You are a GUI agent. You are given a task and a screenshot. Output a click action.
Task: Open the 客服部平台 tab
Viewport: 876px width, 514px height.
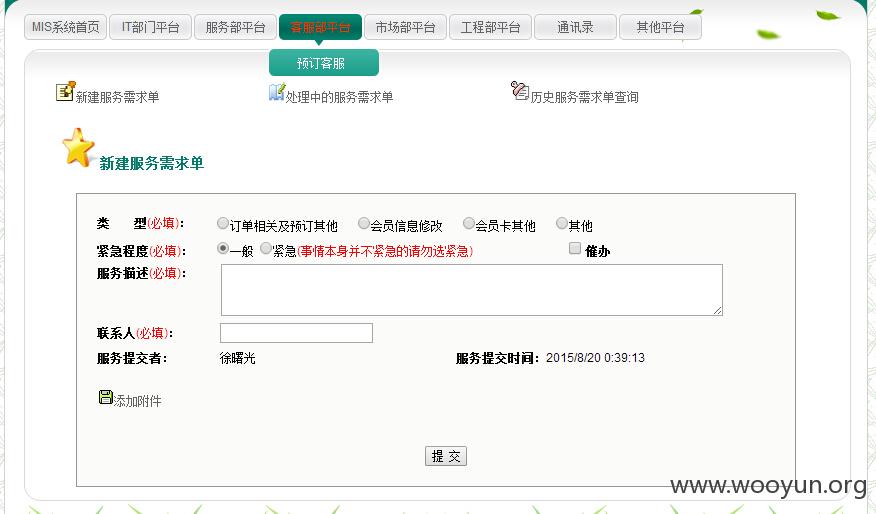[320, 27]
